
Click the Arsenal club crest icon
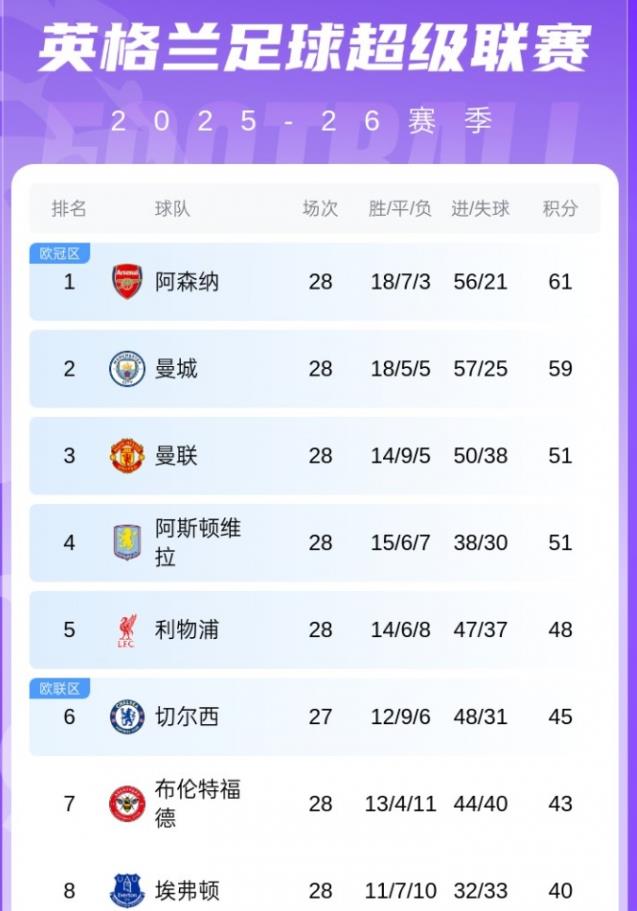coord(127,282)
